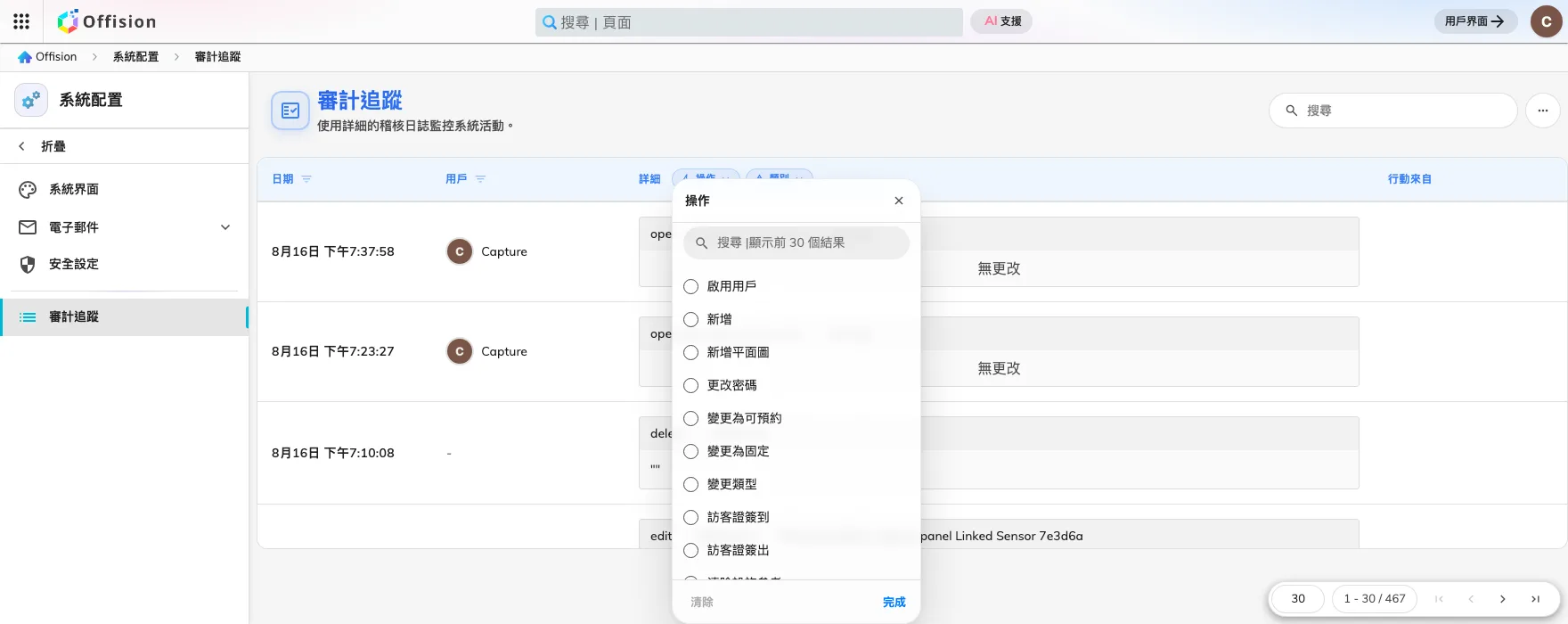1568x624 pixels.
Task: Open 系統界面 in the sidebar
Action: 125,189
